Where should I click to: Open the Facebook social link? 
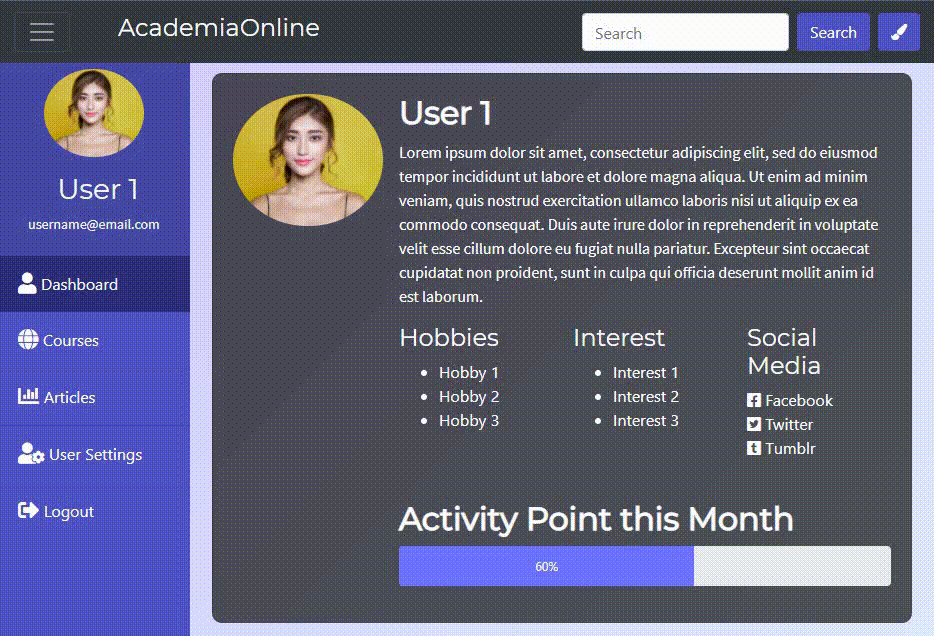tap(790, 400)
